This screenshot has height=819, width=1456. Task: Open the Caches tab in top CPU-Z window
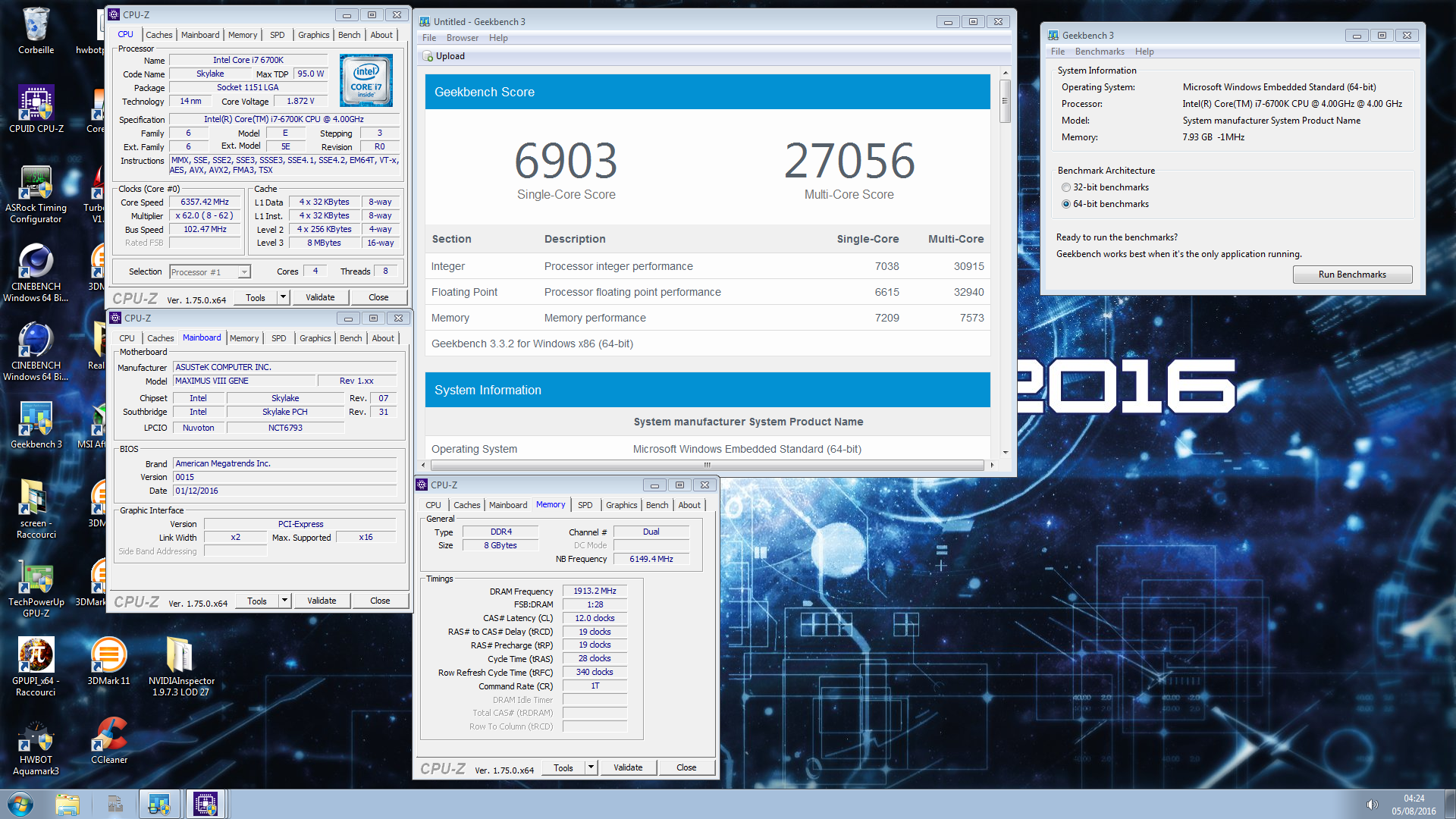[159, 35]
